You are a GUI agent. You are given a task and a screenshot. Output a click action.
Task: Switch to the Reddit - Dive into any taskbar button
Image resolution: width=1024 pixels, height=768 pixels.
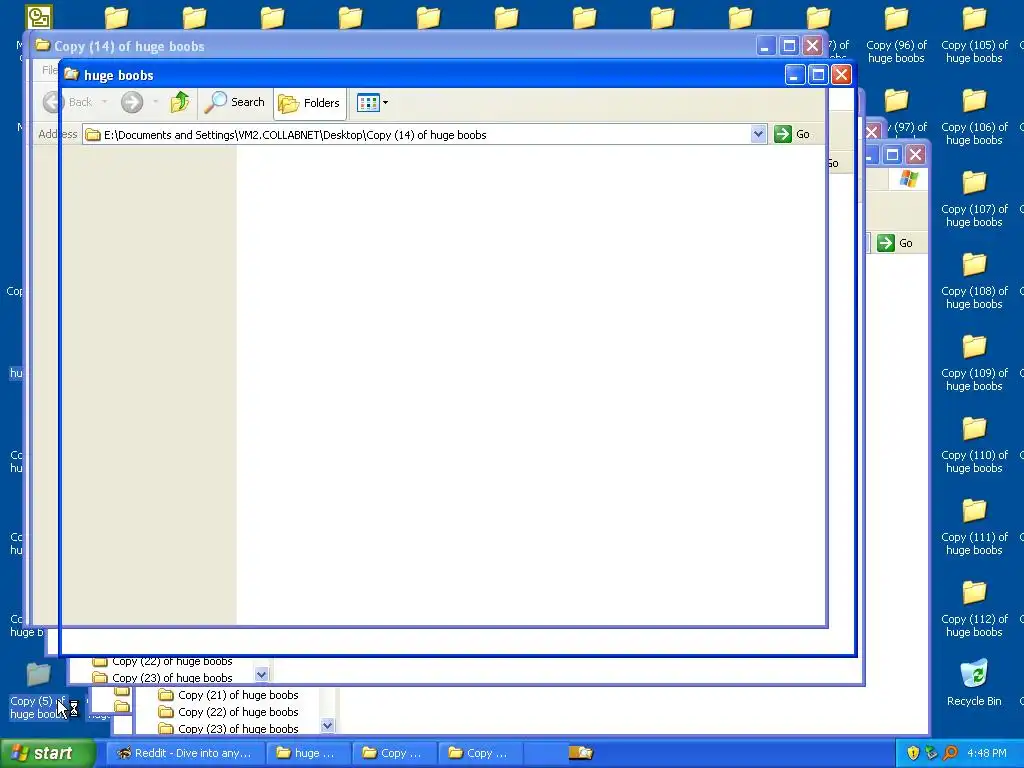(185, 753)
